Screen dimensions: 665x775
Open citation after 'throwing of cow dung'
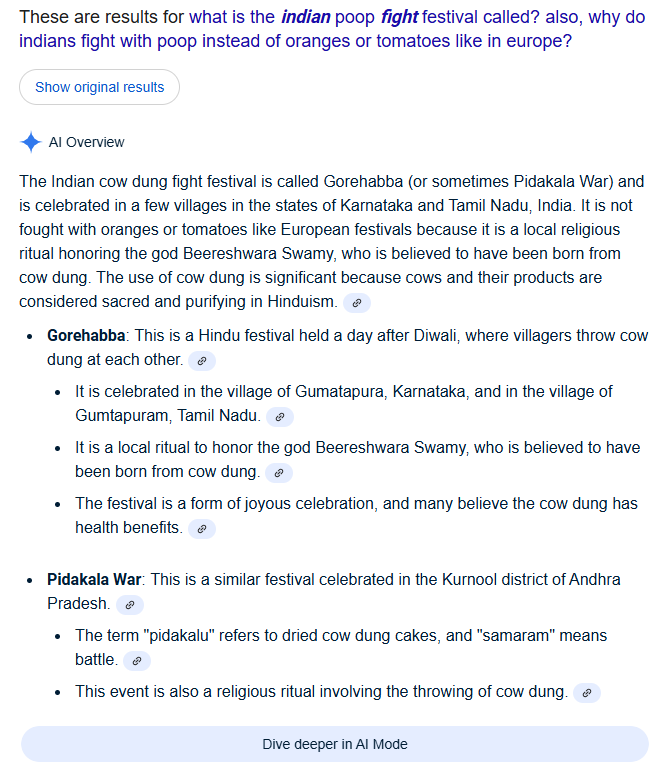[x=587, y=692]
